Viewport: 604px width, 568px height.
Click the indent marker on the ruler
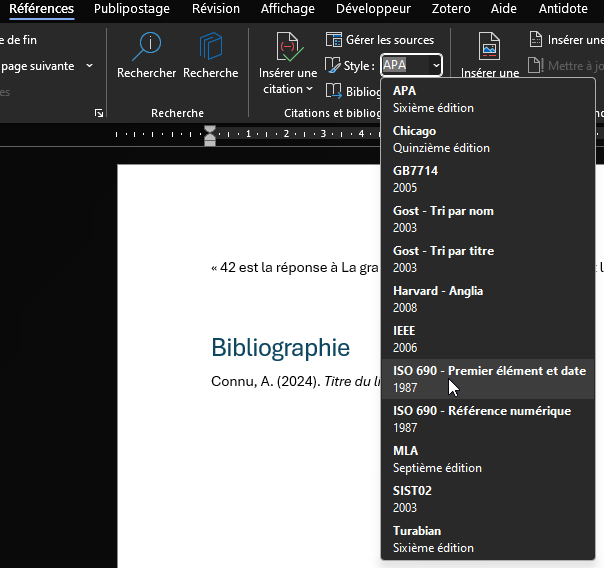[x=210, y=135]
